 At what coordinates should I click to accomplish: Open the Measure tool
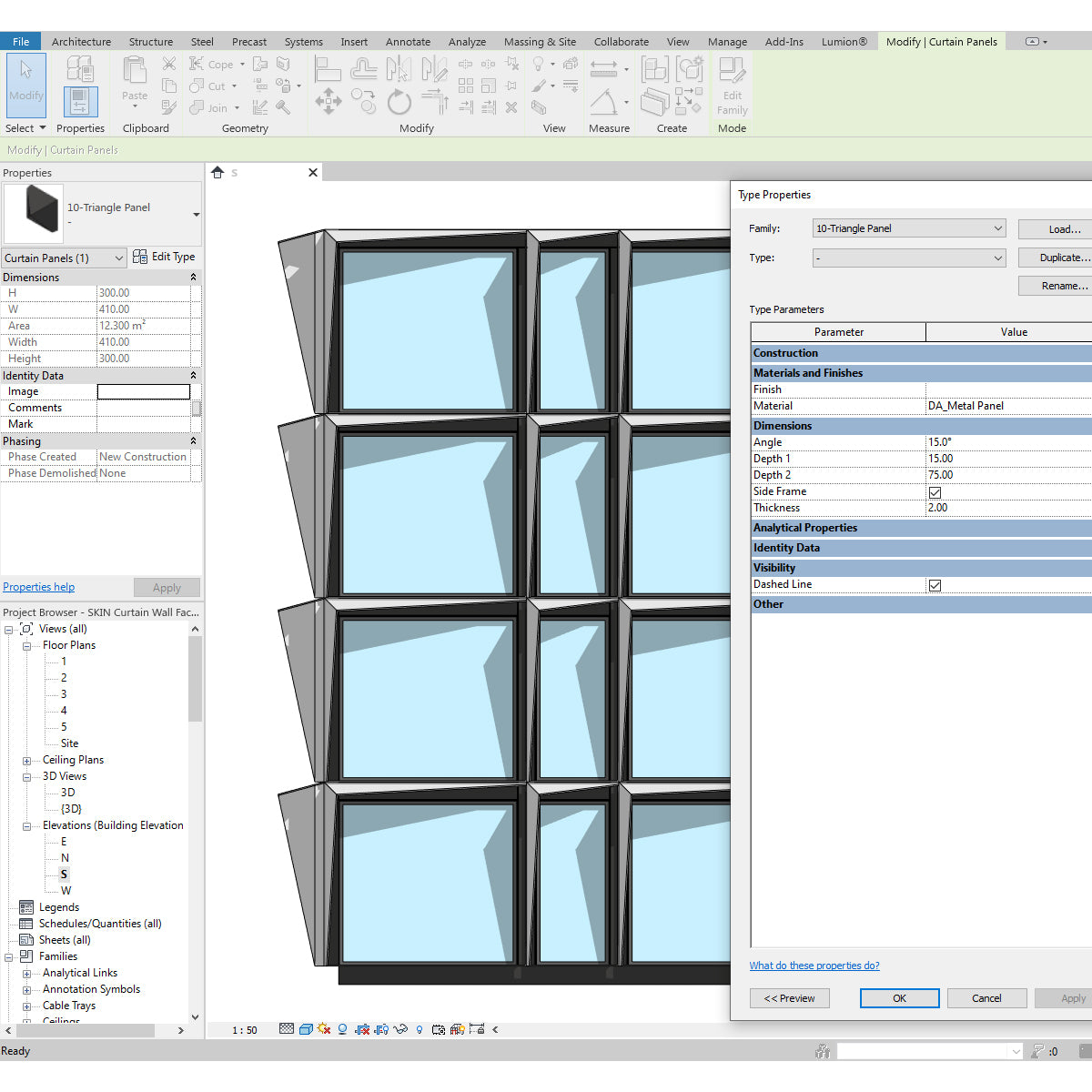point(604,68)
